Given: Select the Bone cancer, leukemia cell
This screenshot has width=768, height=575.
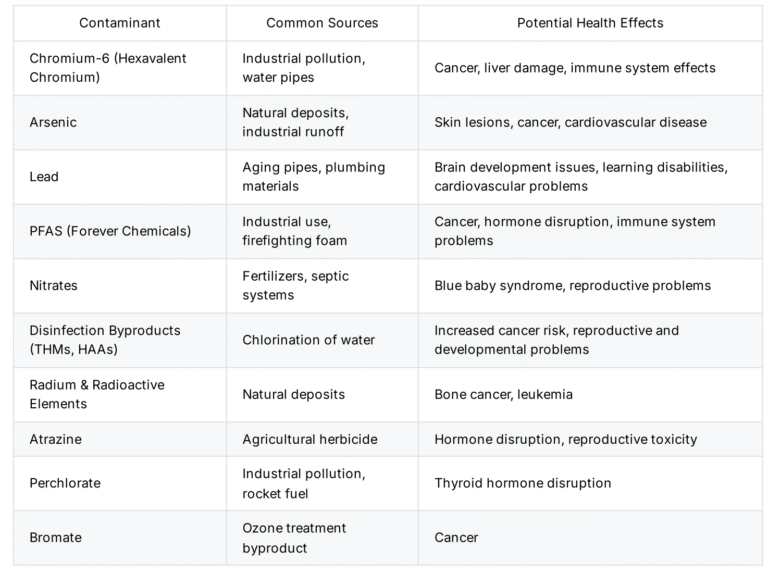Looking at the screenshot, I should click(590, 394).
